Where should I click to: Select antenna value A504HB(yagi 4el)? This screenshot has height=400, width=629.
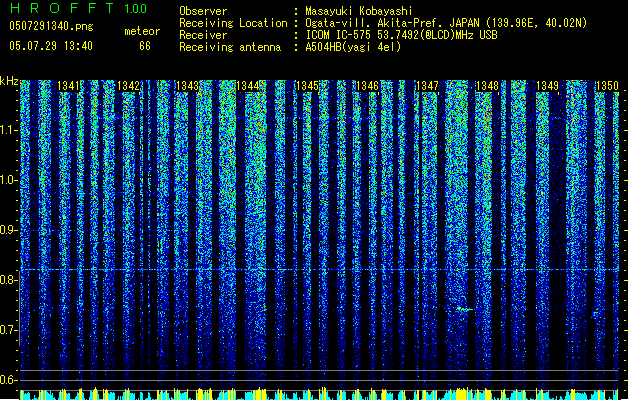coord(353,47)
